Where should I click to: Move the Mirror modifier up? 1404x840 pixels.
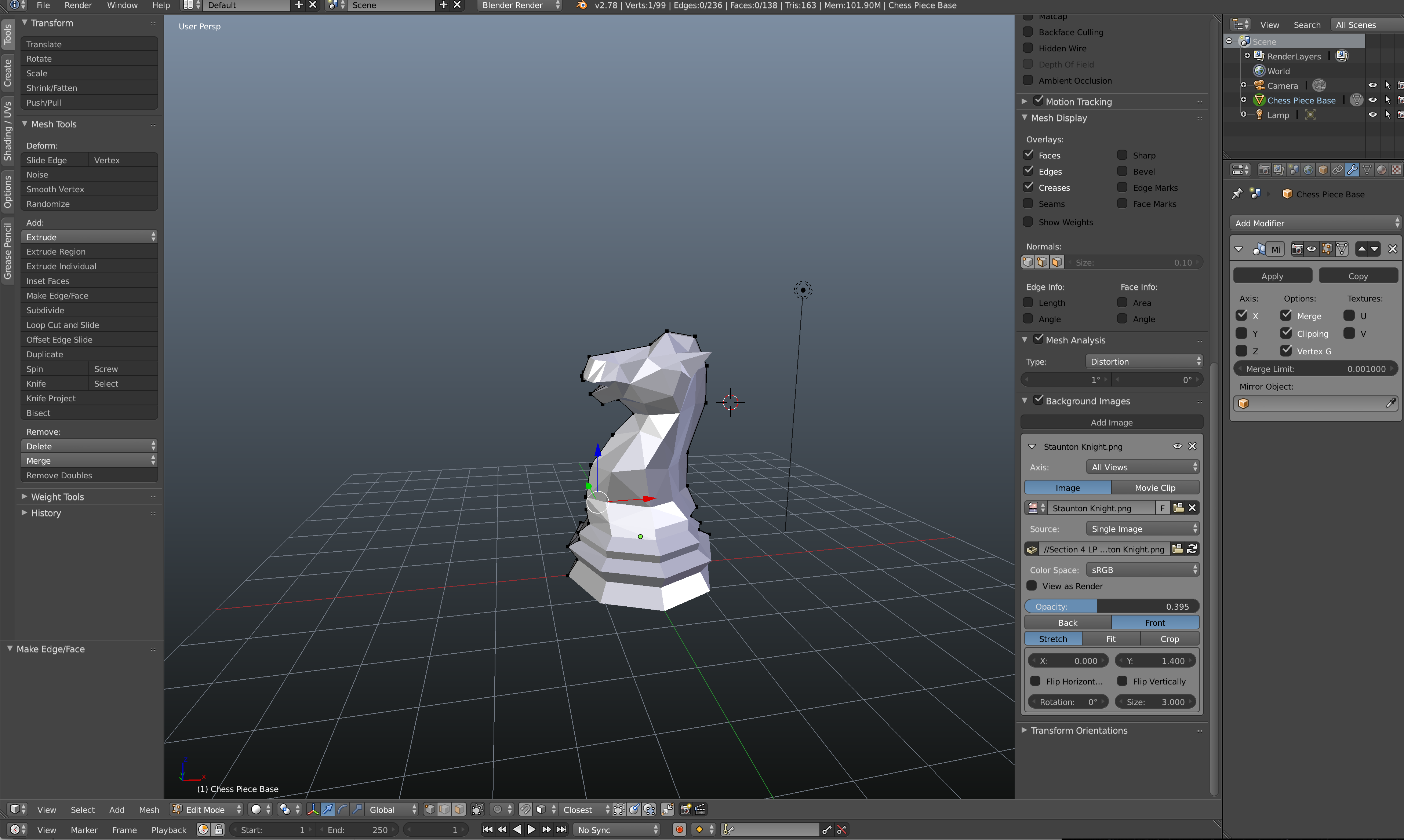click(1361, 249)
